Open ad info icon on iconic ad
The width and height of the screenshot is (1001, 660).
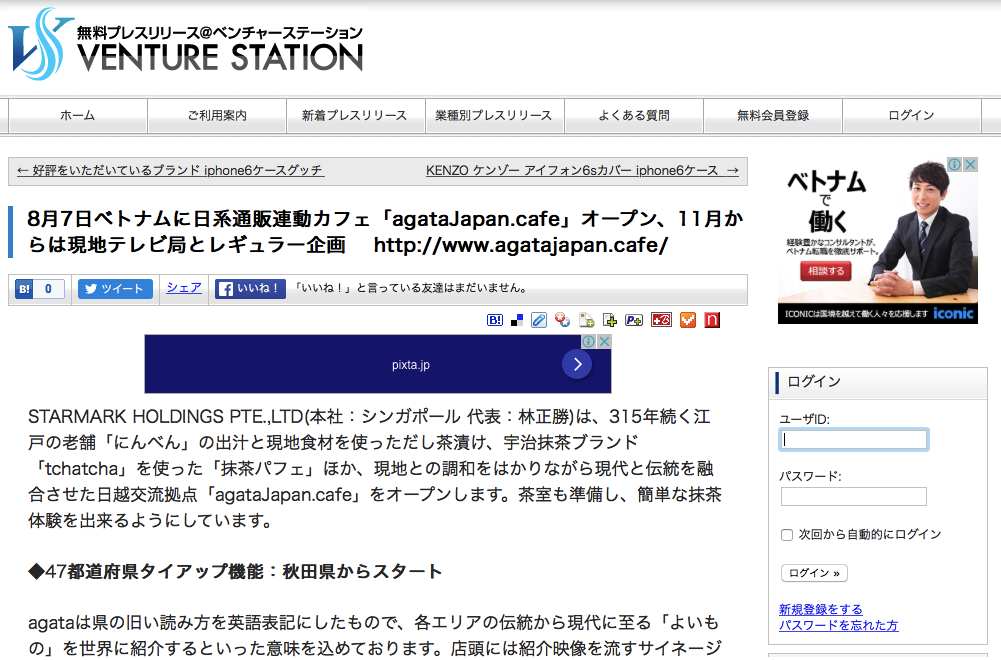pyautogui.click(x=954, y=165)
